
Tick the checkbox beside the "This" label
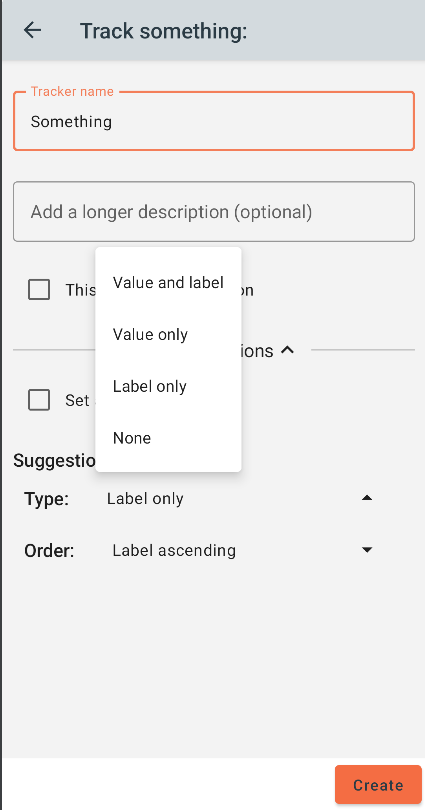pyautogui.click(x=39, y=289)
